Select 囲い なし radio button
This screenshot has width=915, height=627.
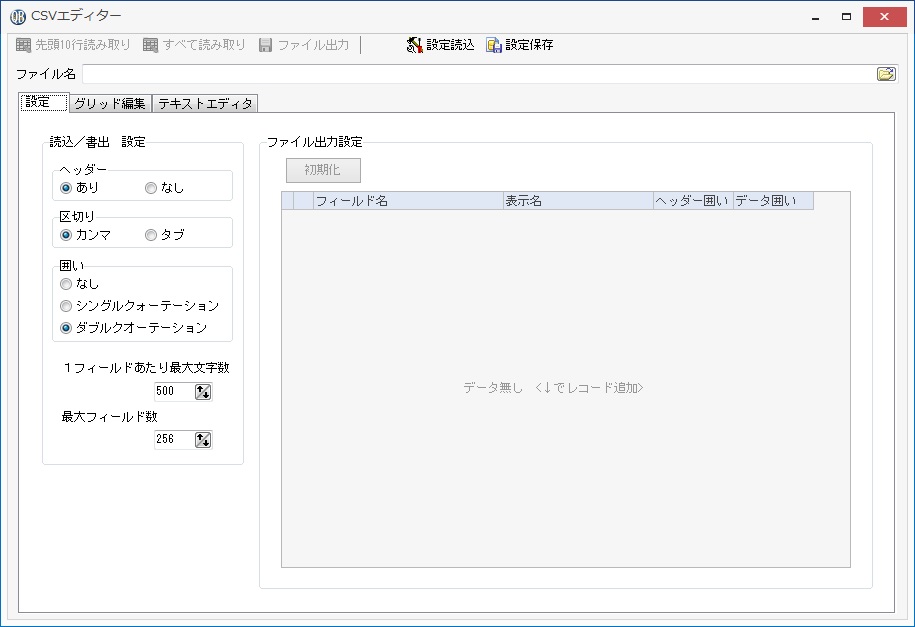[66, 284]
